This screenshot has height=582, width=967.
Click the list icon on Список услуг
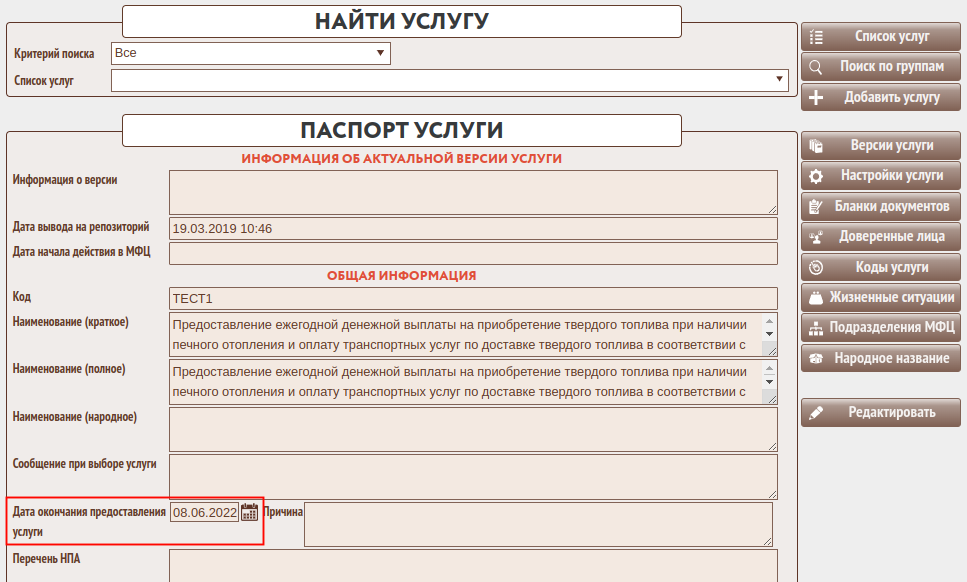[x=816, y=37]
